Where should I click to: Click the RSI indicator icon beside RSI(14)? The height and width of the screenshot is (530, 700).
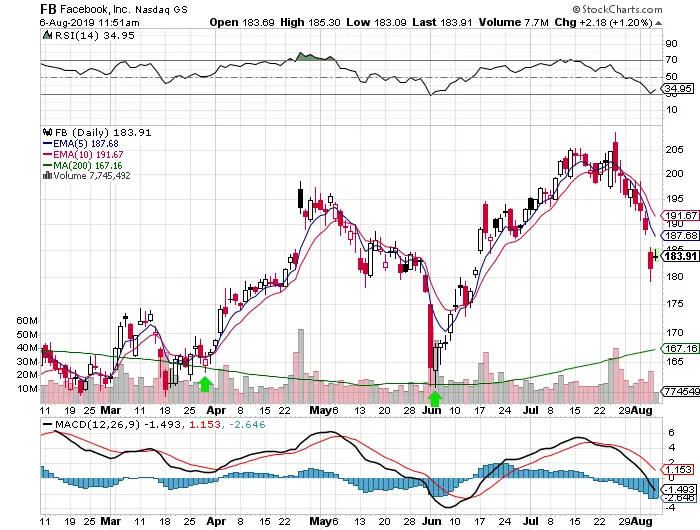coord(47,35)
